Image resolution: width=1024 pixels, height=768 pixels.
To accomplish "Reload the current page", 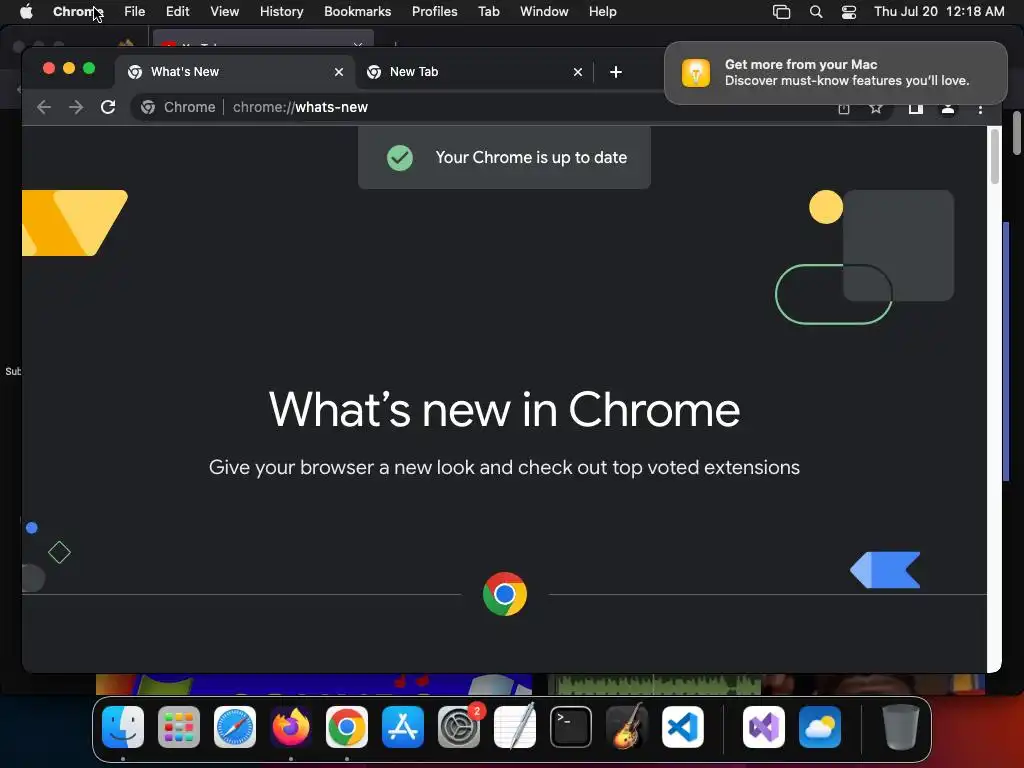I will [108, 107].
